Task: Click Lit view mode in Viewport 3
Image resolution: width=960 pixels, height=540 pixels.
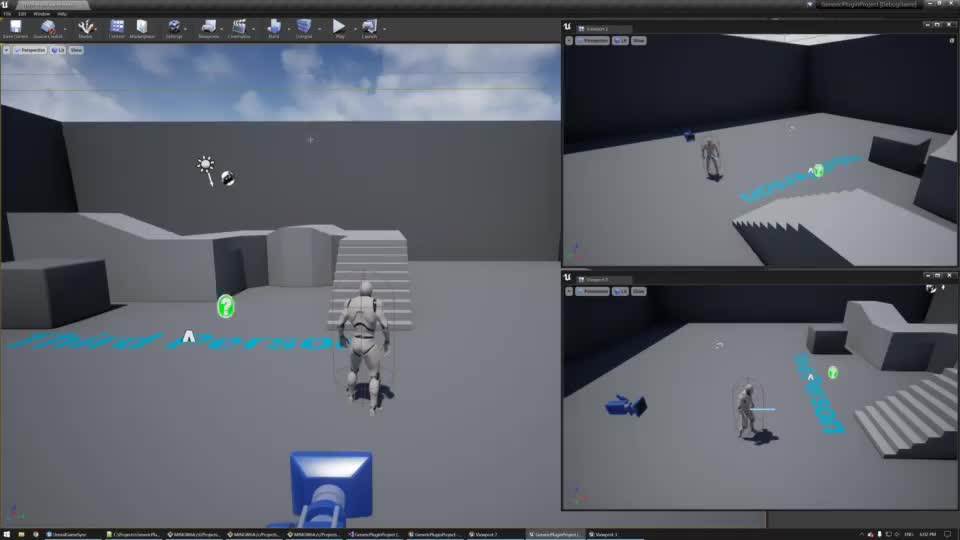Action: point(620,291)
